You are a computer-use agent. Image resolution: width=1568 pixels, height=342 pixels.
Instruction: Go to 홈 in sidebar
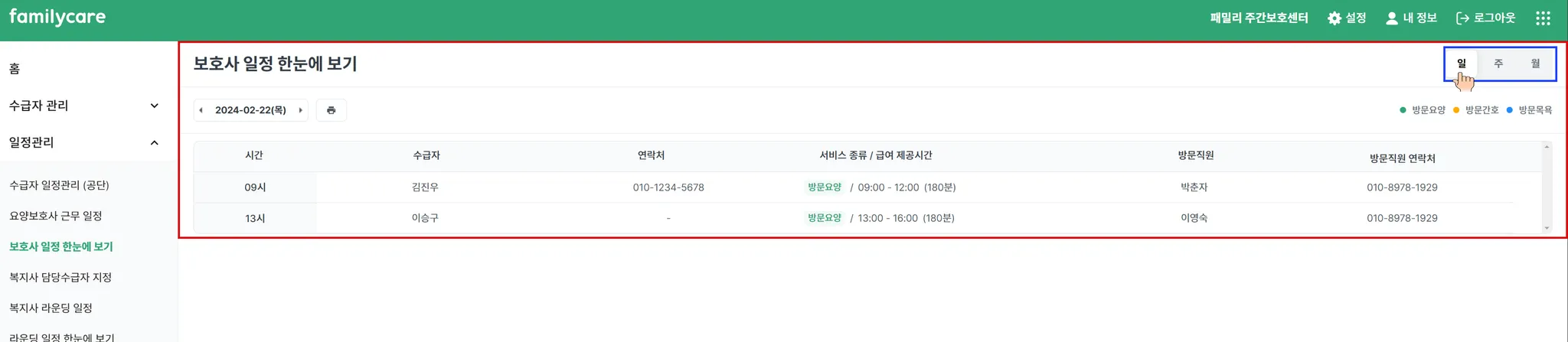(15, 69)
